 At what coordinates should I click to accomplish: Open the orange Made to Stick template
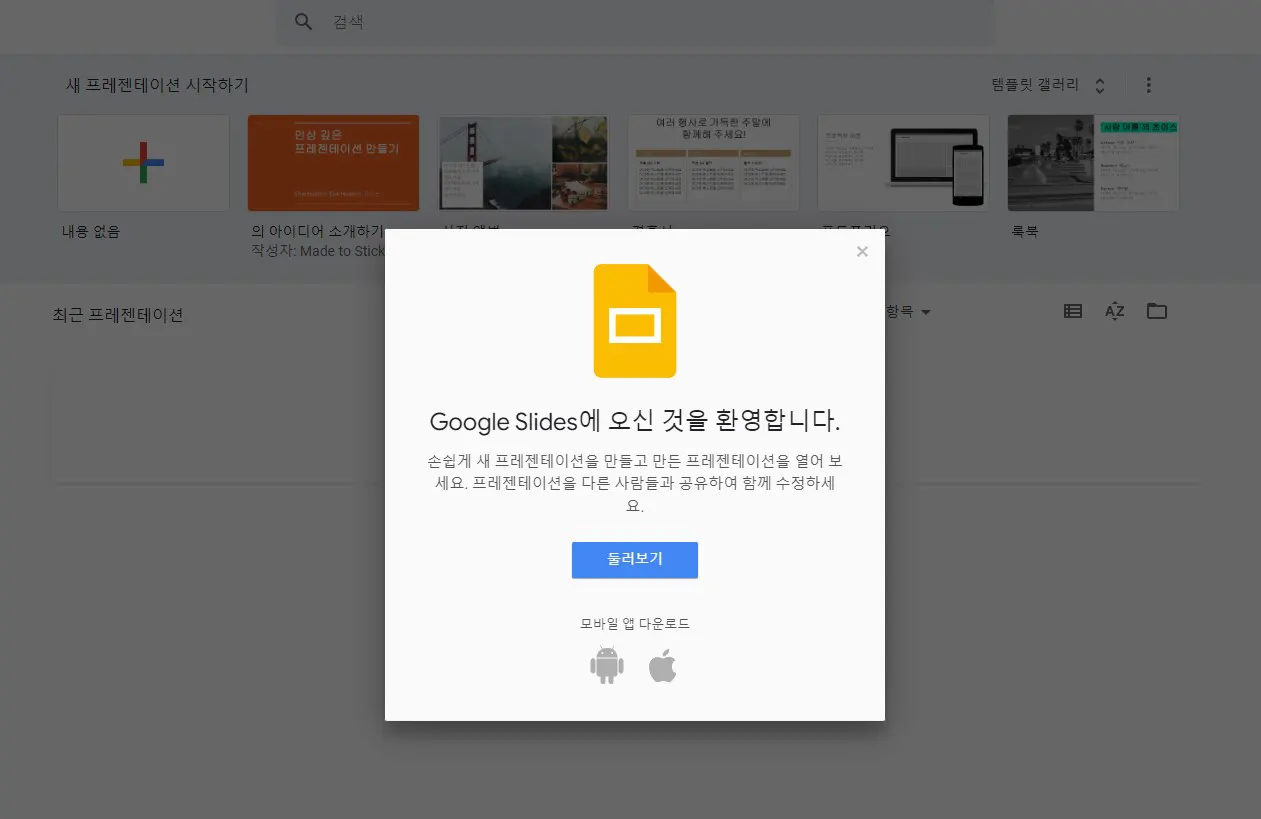(333, 162)
